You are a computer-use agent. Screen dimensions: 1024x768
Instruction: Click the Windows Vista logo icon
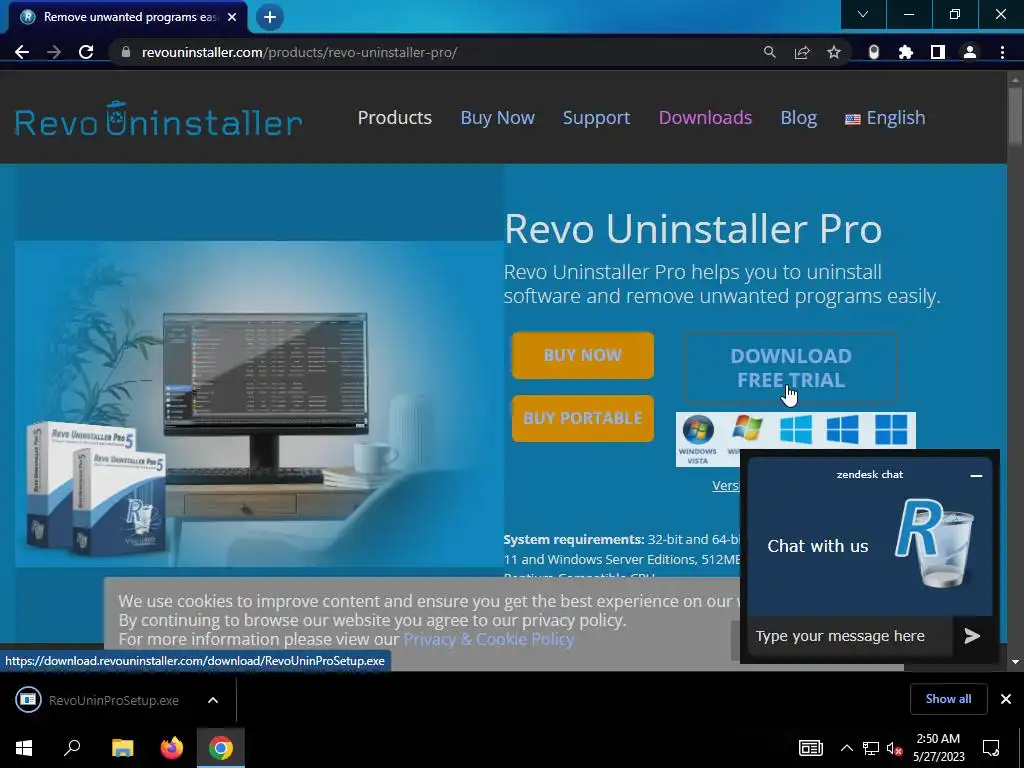697,438
